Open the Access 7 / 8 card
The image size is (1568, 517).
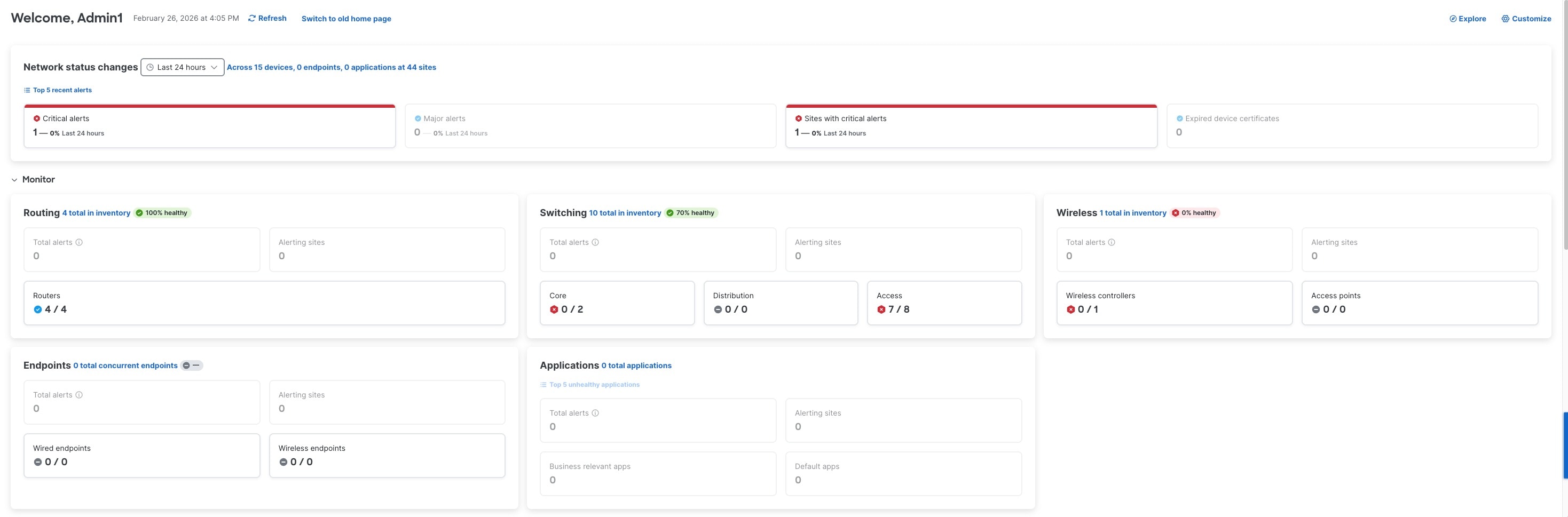944,303
